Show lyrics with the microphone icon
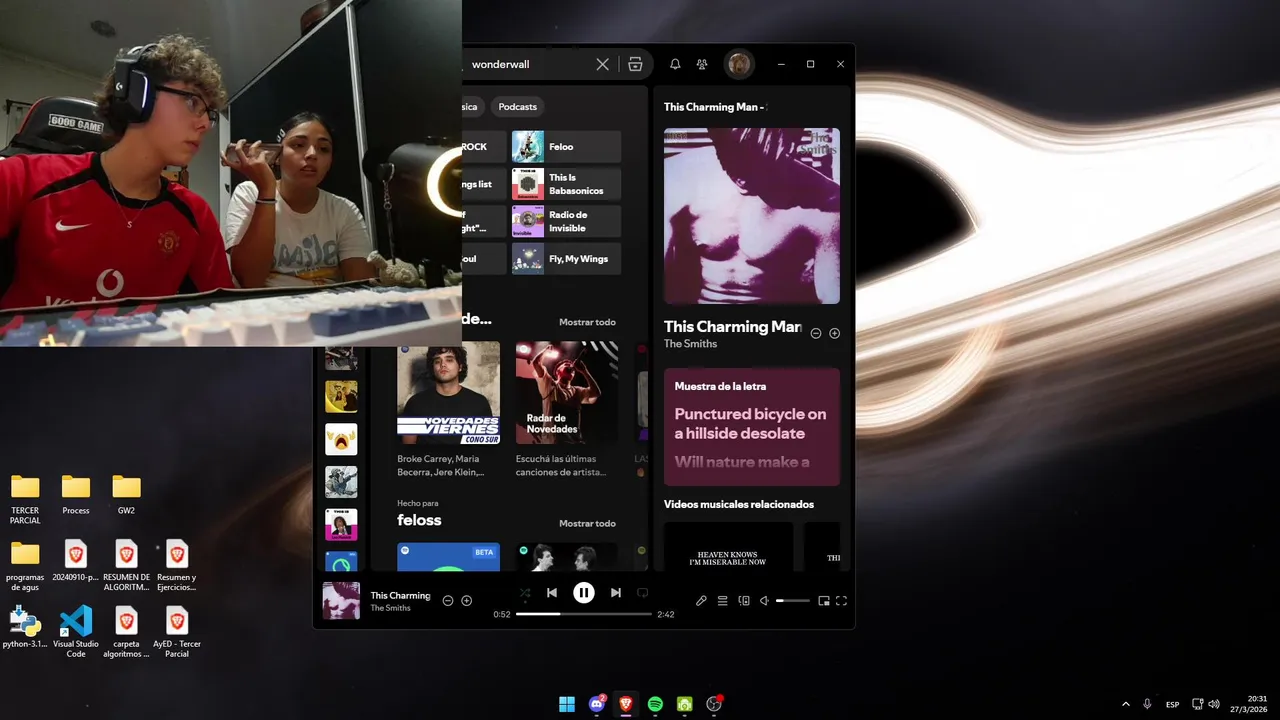The width and height of the screenshot is (1280, 720). pos(701,601)
